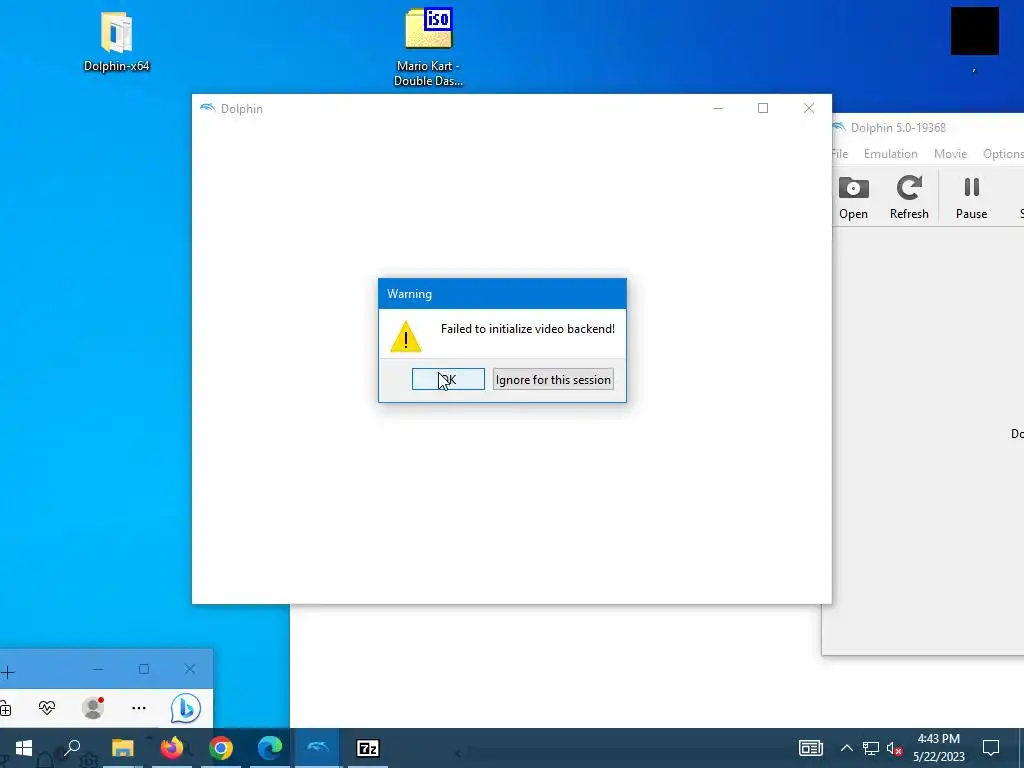Open taskbar Search
The height and width of the screenshot is (768, 1024).
tap(72, 748)
